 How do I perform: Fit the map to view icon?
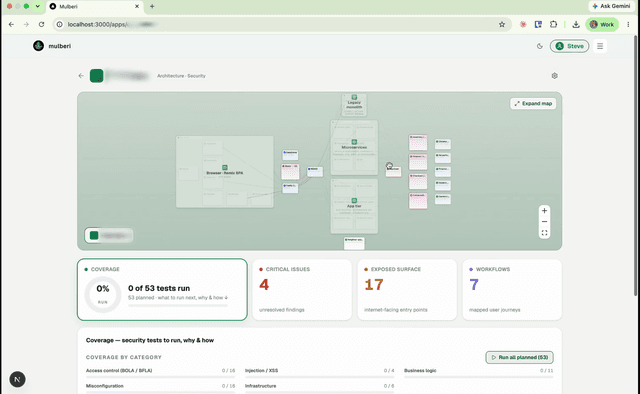tap(544, 233)
